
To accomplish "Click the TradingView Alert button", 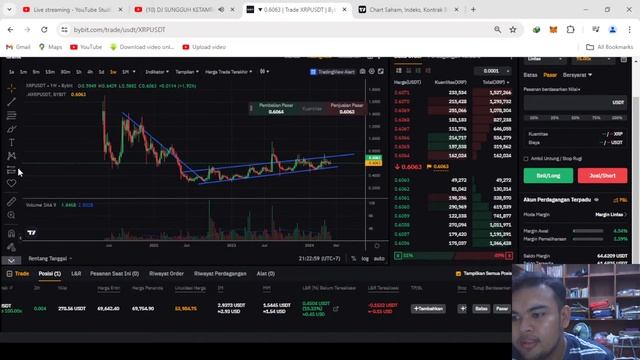I will point(332,72).
